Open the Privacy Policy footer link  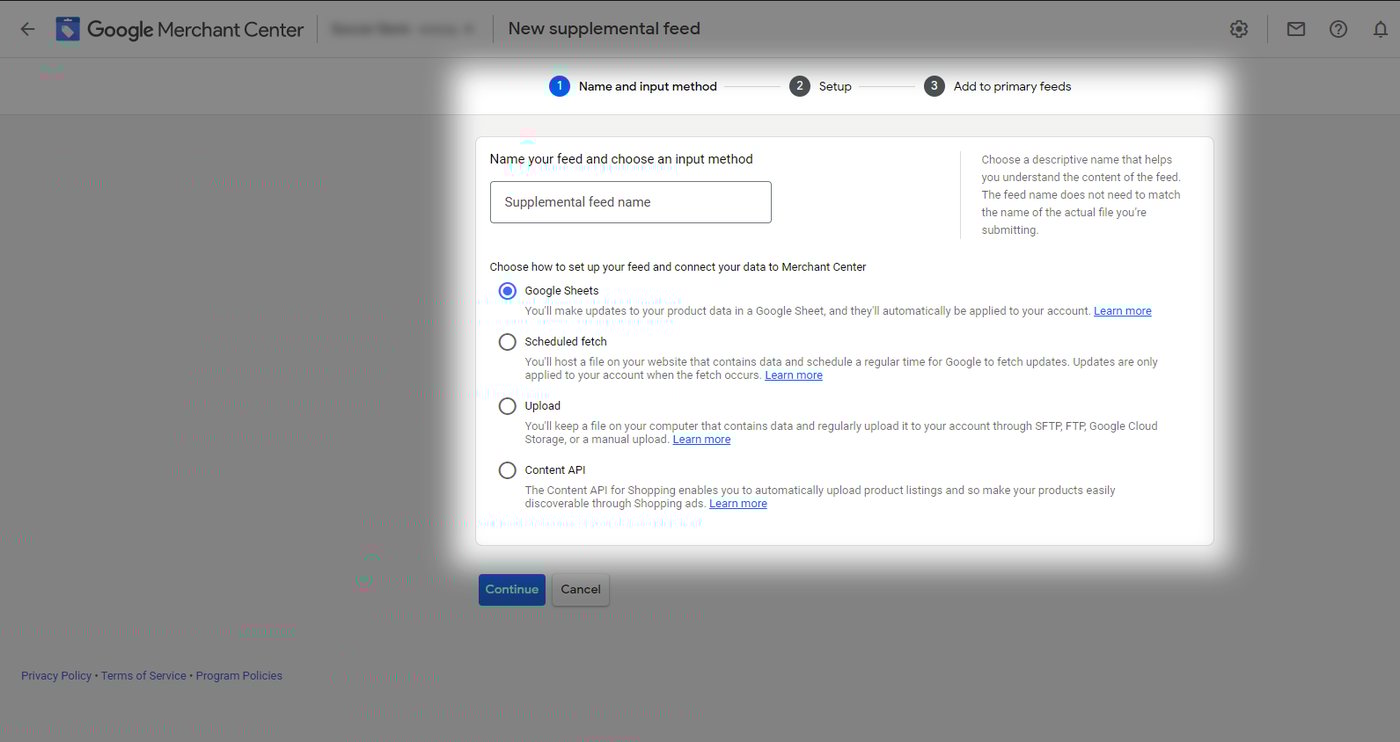point(56,676)
